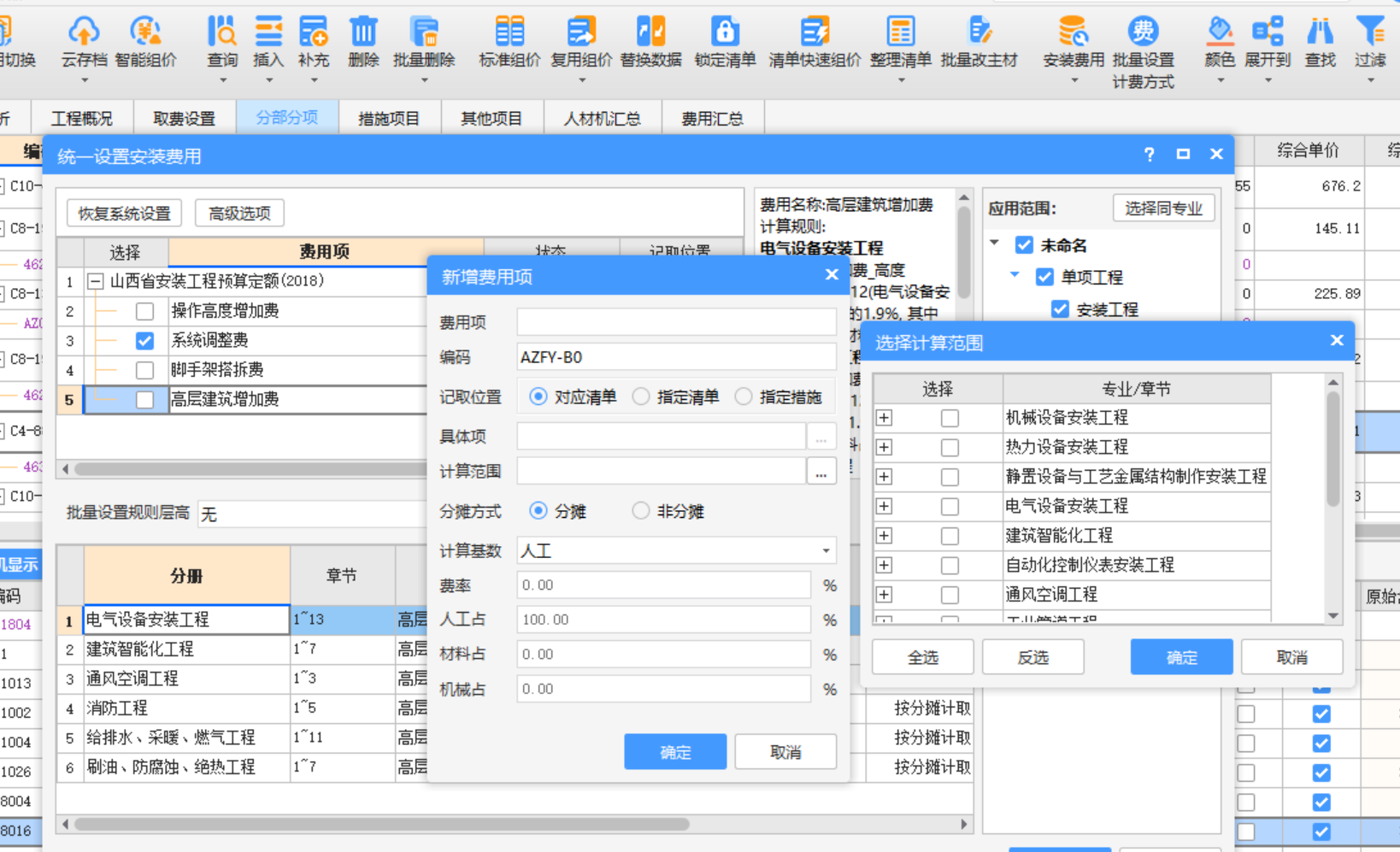
Task: Open the 计算范围 ellipsis browse button
Action: pos(821,471)
